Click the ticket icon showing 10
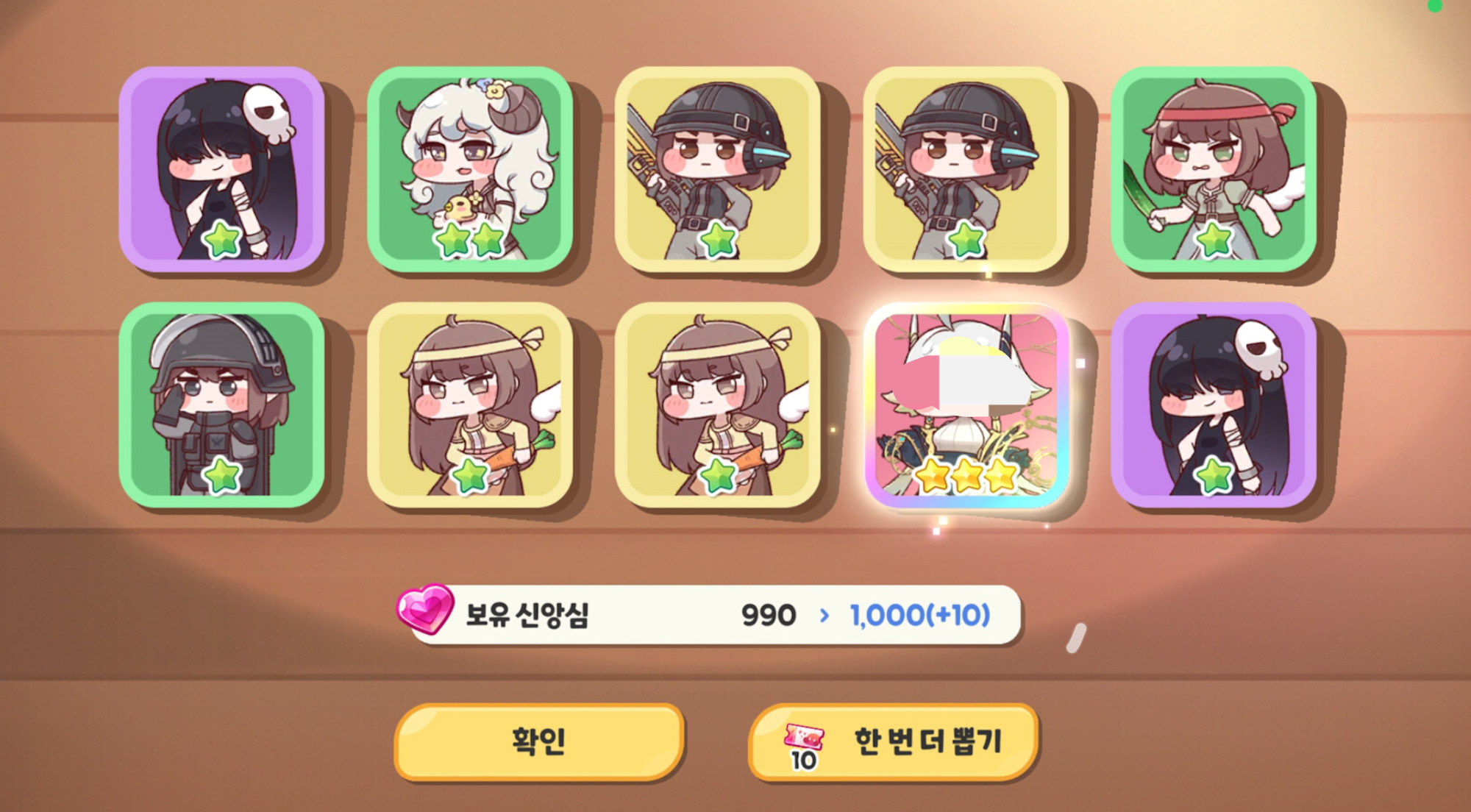 click(804, 746)
